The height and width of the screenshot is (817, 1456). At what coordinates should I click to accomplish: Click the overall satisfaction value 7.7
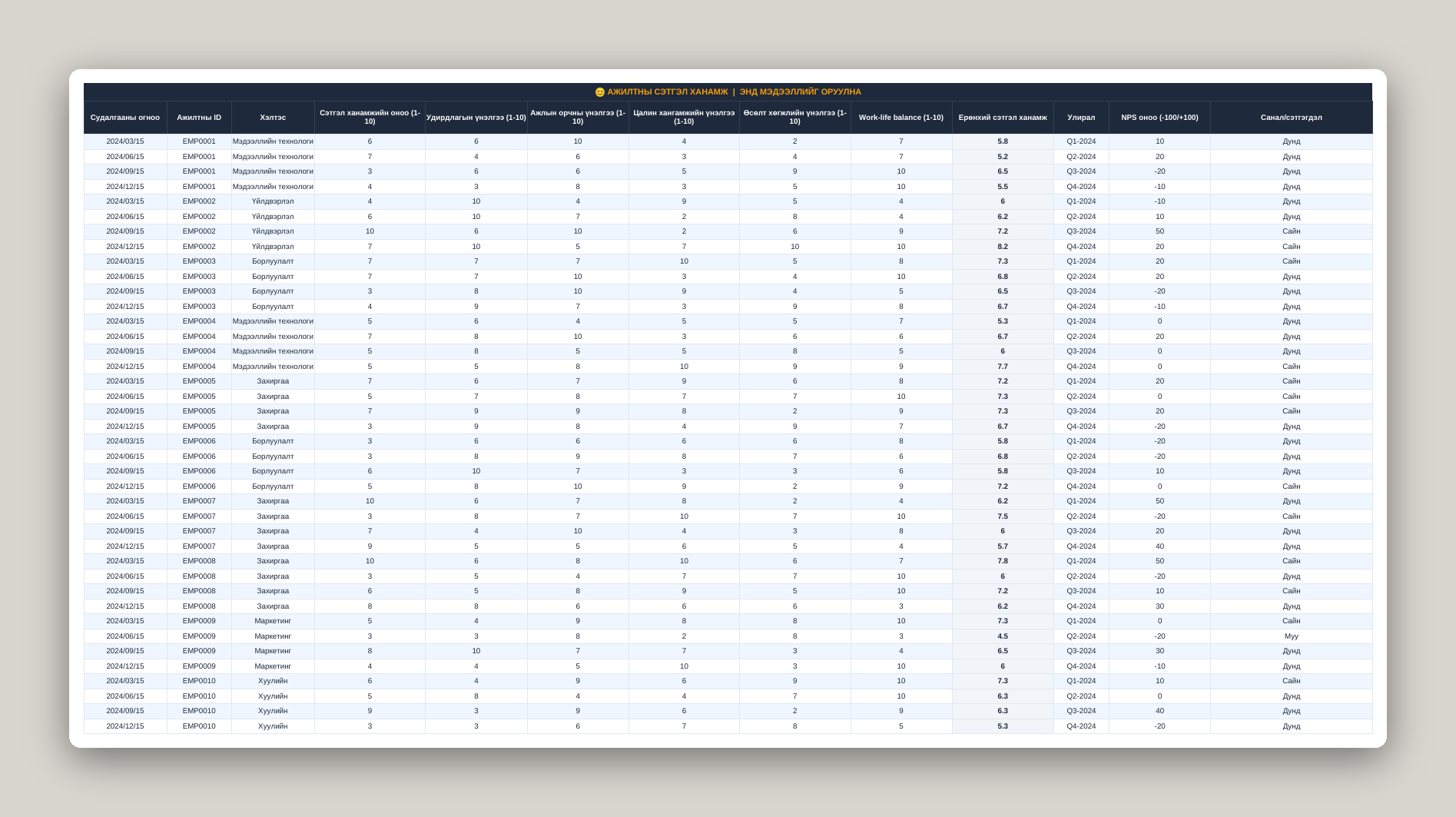tap(1003, 367)
